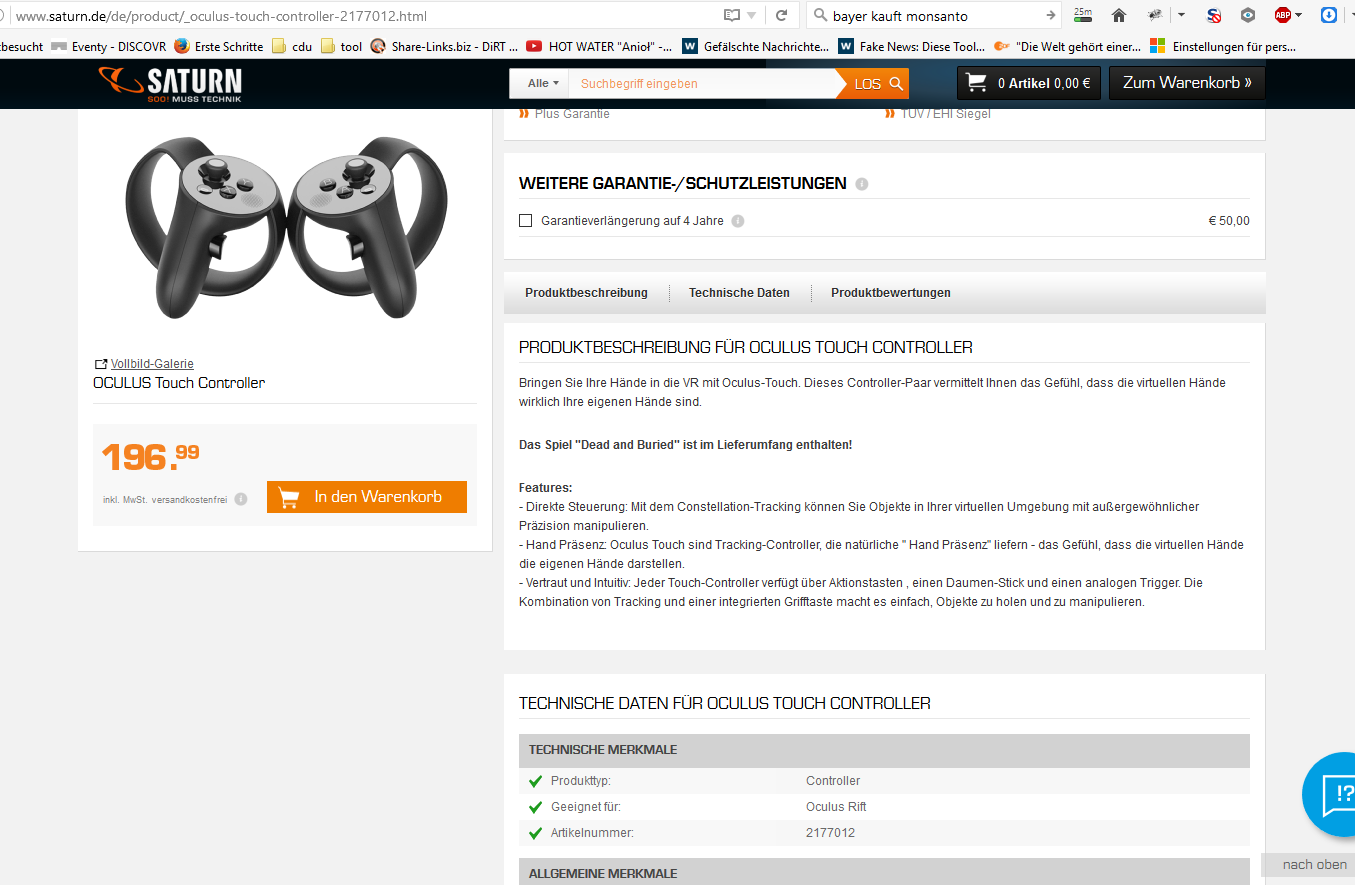Click the 196.99 price text

pyautogui.click(x=151, y=456)
